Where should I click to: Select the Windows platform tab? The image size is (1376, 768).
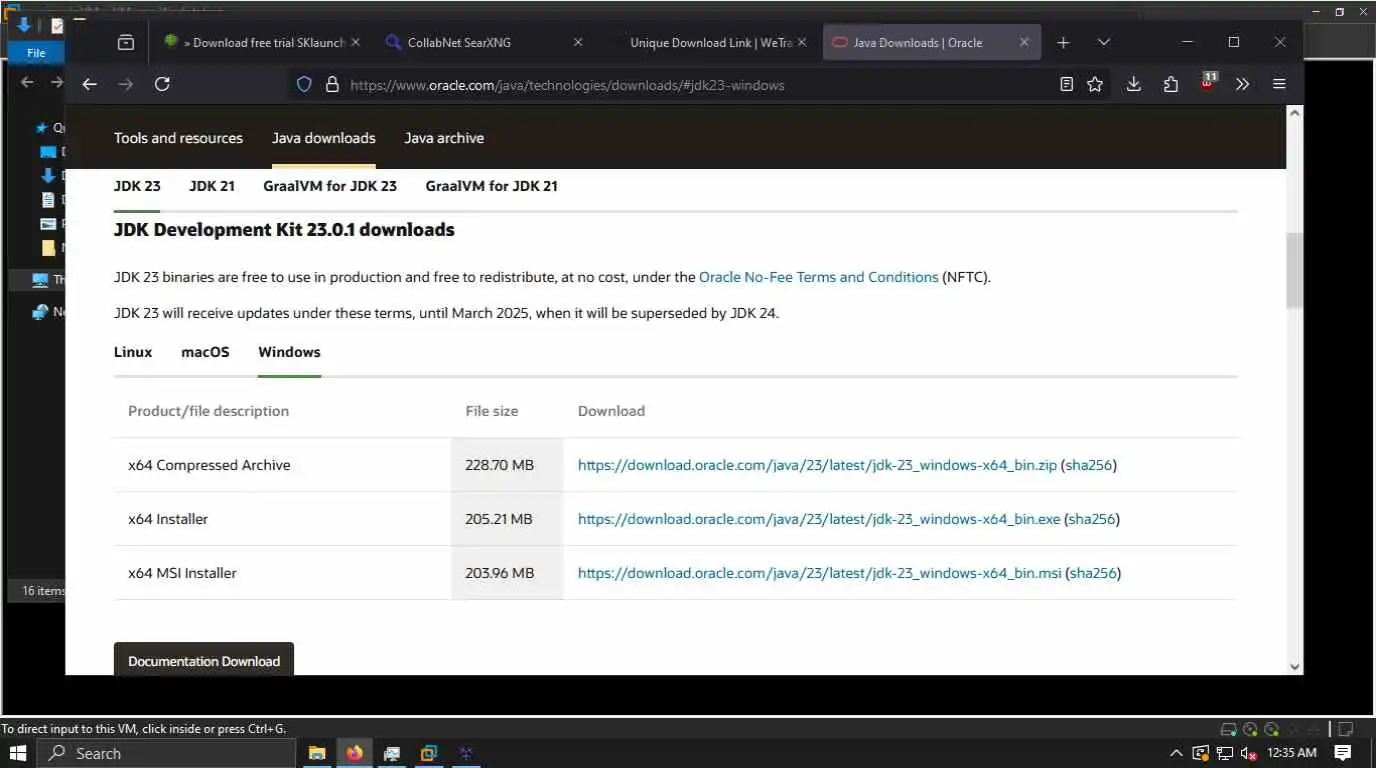289,352
